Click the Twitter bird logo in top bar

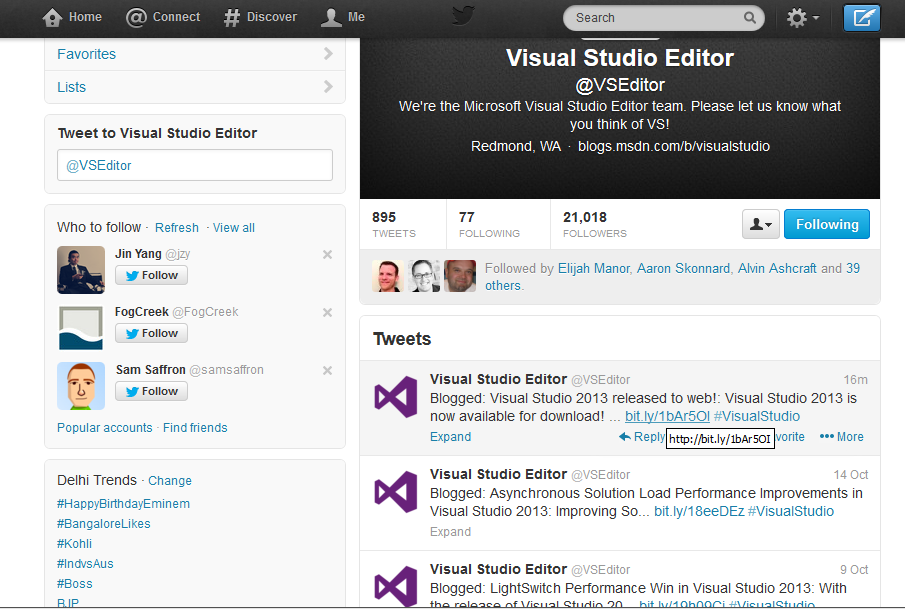point(463,16)
